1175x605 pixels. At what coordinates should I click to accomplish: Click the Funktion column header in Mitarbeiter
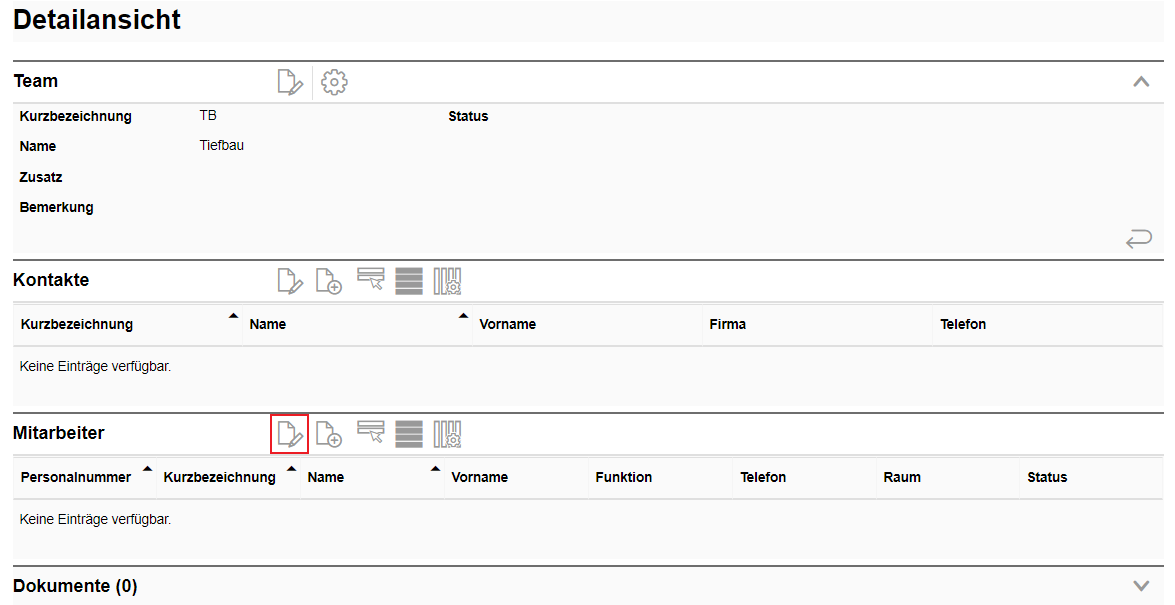(623, 477)
